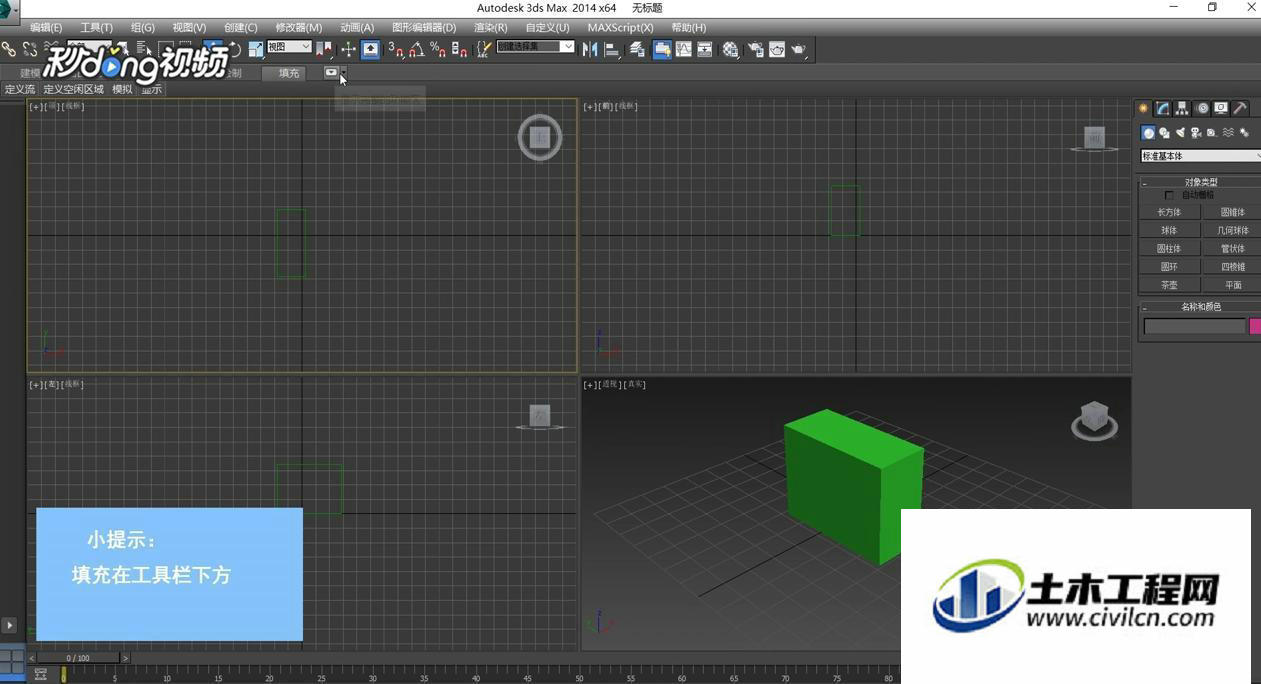Select the Space Warps category icon
The width and height of the screenshot is (1261, 684).
[x=1228, y=132]
